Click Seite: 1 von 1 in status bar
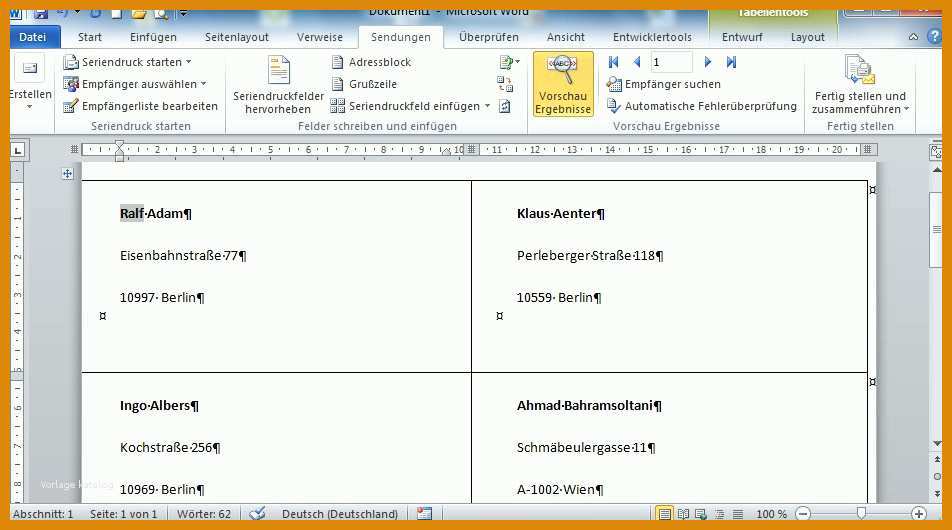952x530 pixels. click(x=123, y=514)
